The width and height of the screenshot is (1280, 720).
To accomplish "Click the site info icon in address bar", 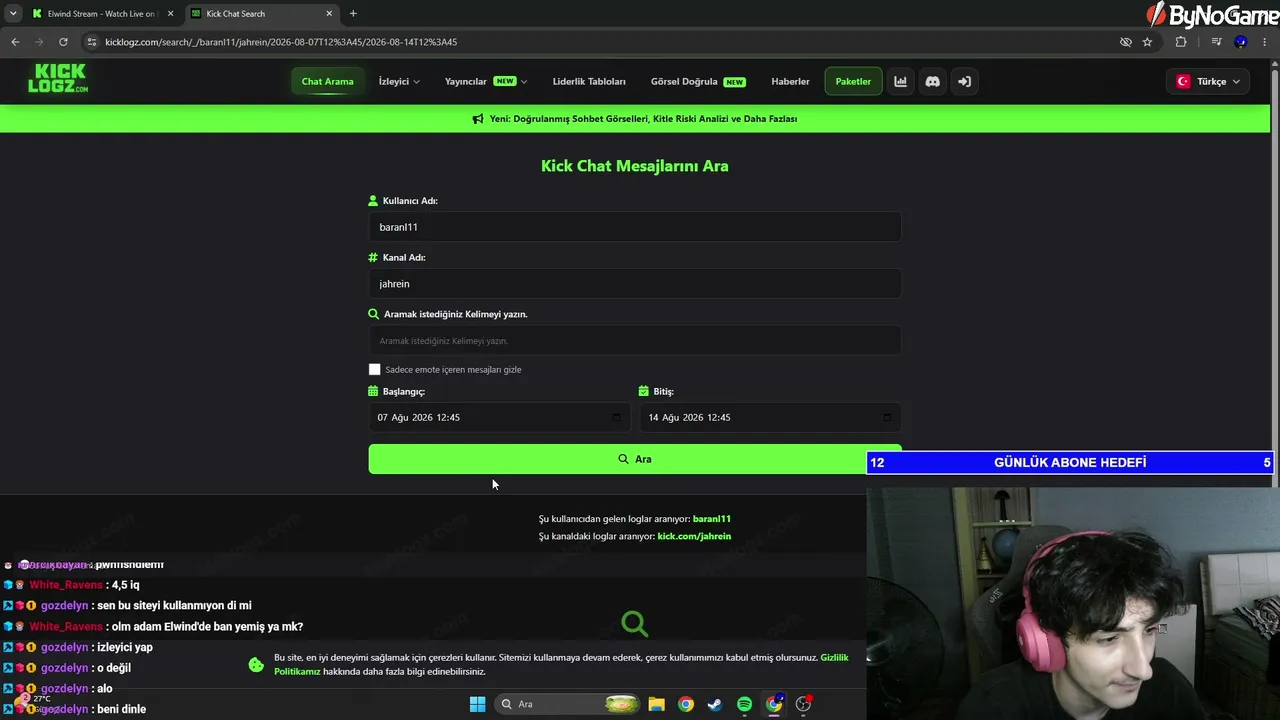I will (92, 42).
